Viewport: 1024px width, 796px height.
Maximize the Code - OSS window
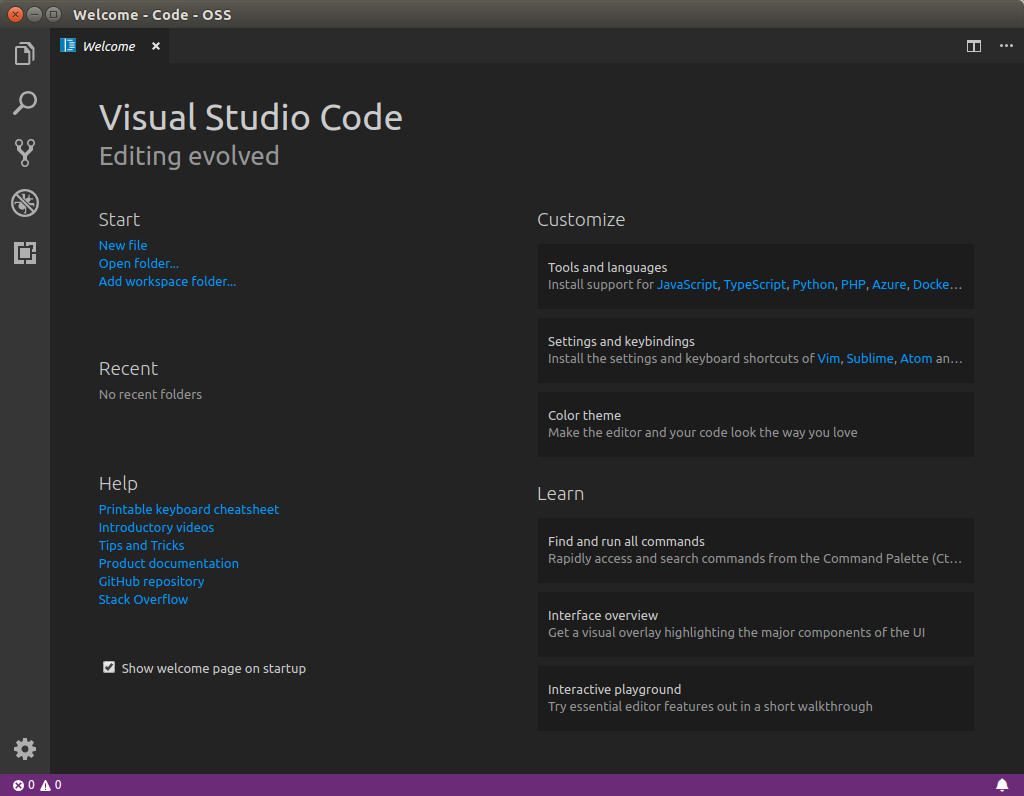pyautogui.click(x=54, y=14)
